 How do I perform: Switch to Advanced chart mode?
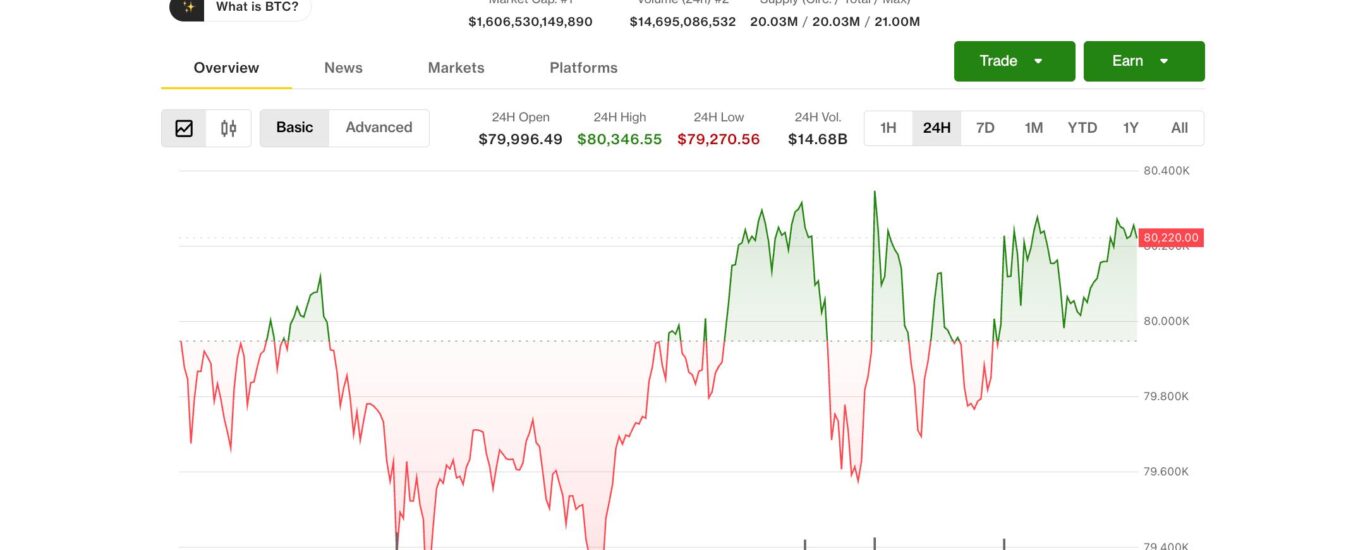379,128
